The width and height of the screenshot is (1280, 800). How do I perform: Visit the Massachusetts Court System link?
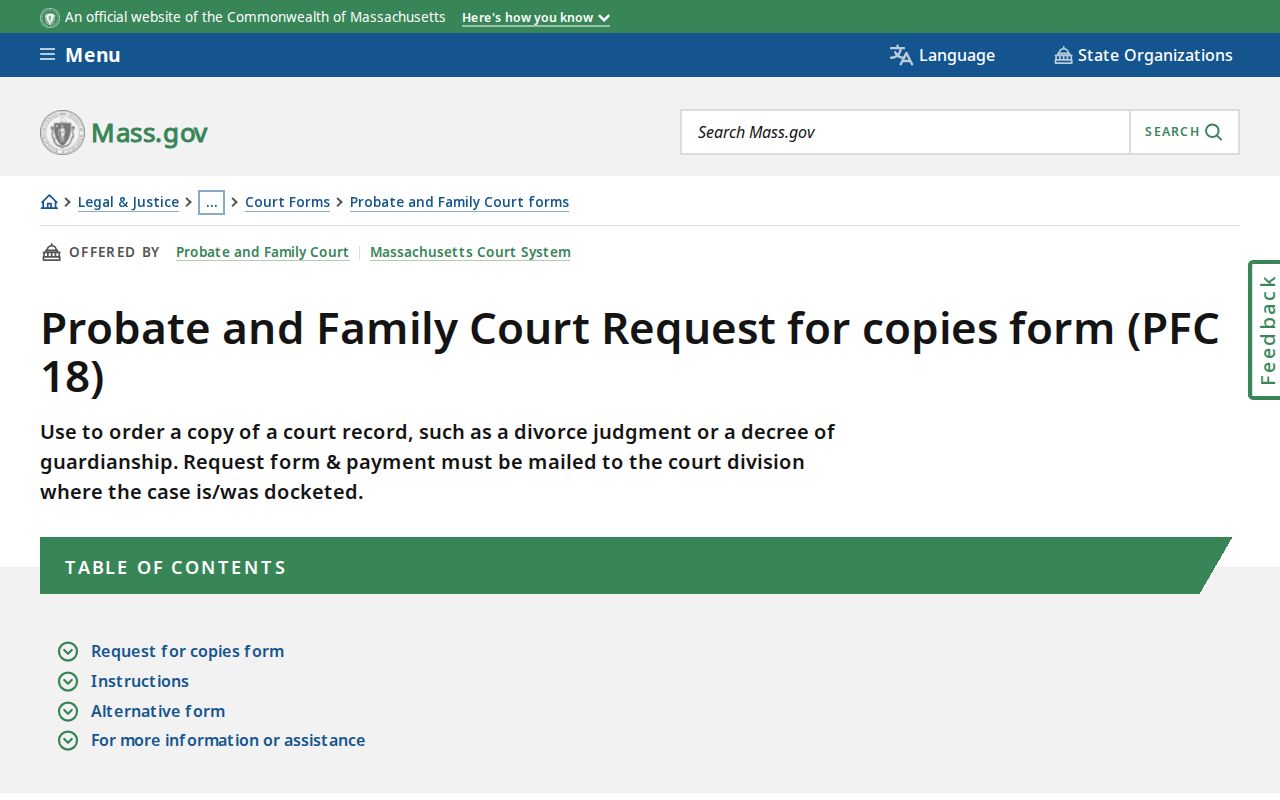470,252
